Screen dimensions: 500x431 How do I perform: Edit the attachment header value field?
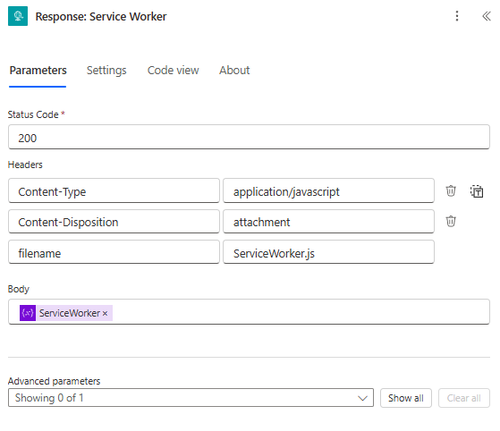(x=329, y=221)
